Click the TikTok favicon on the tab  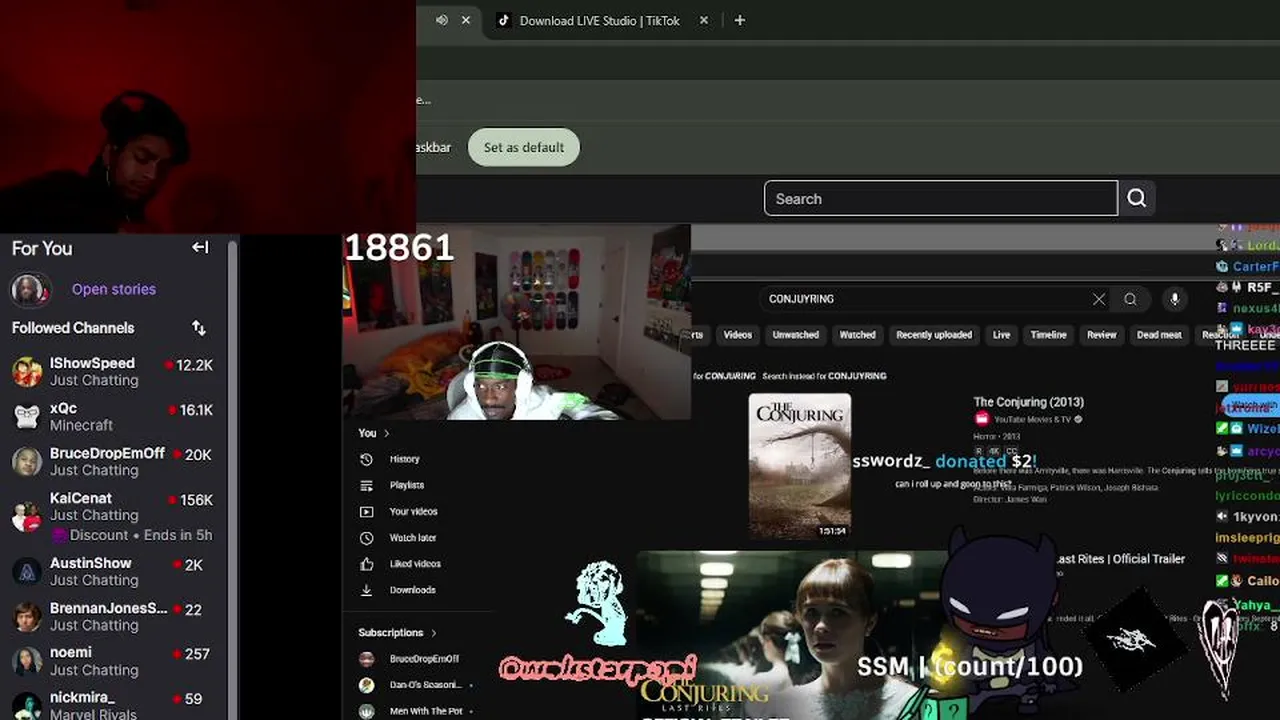(x=504, y=20)
